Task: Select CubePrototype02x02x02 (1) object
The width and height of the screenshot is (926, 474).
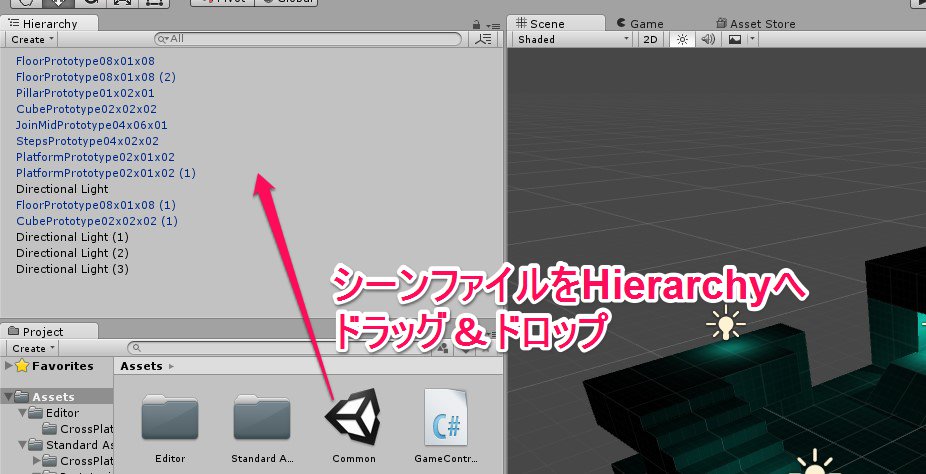Action: pyautogui.click(x=97, y=221)
